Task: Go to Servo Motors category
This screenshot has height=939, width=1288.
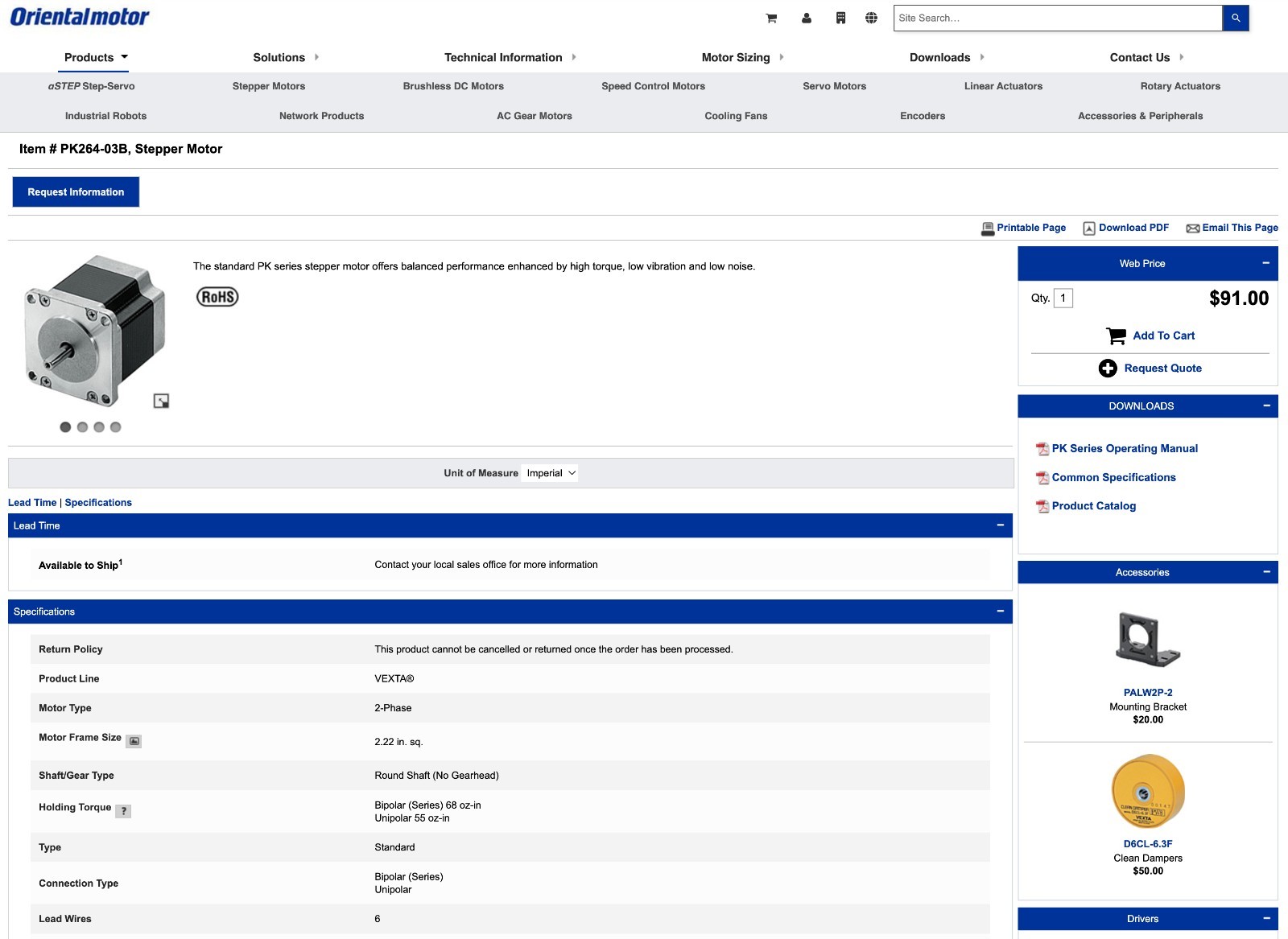Action: (x=834, y=86)
